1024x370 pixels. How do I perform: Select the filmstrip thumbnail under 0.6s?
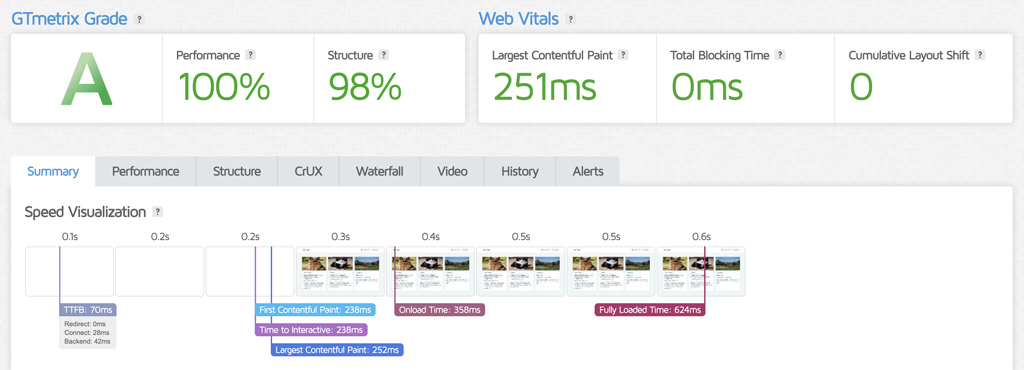click(x=701, y=271)
